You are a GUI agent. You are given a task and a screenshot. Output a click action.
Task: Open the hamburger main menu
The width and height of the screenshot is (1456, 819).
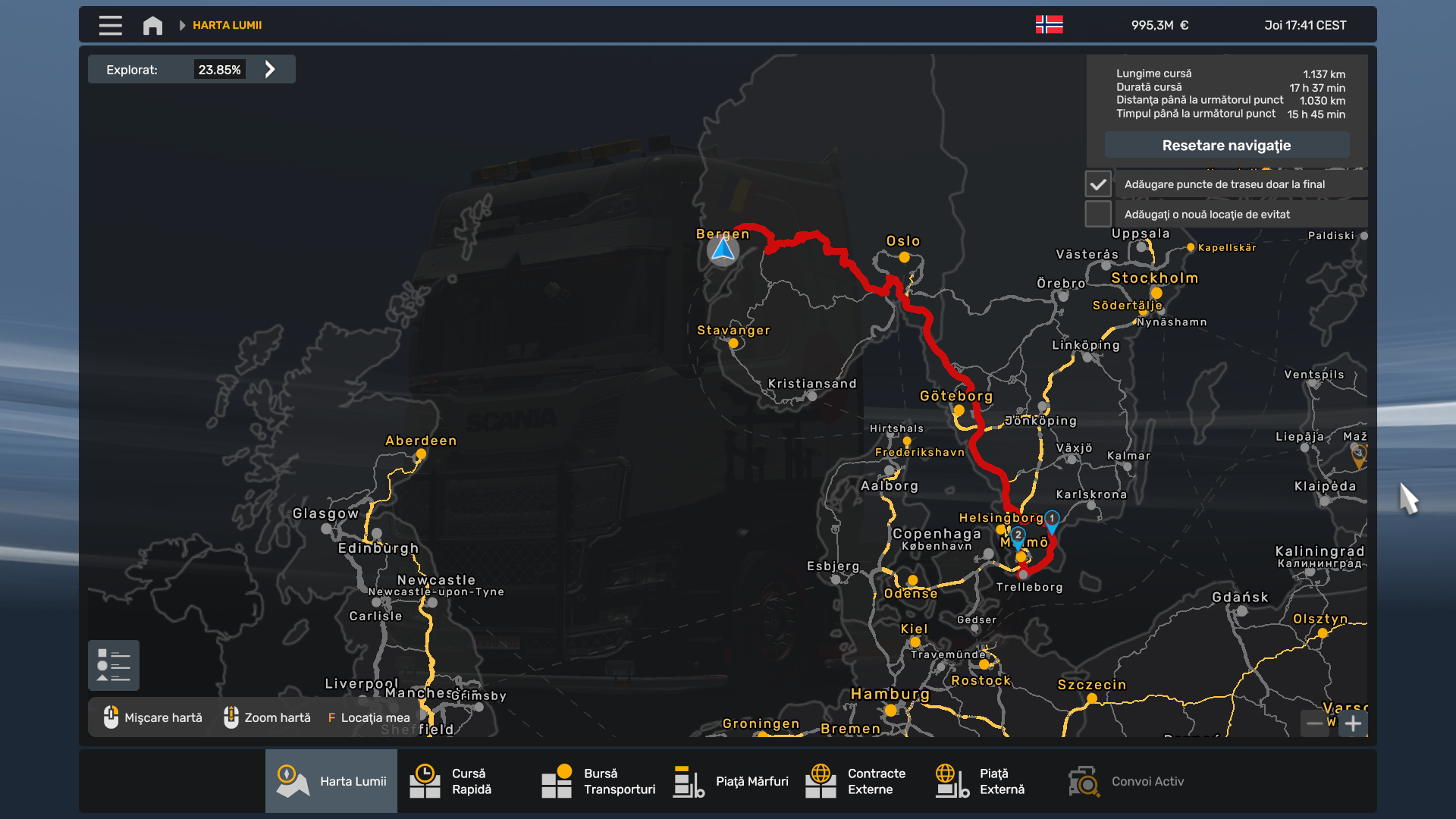tap(110, 26)
